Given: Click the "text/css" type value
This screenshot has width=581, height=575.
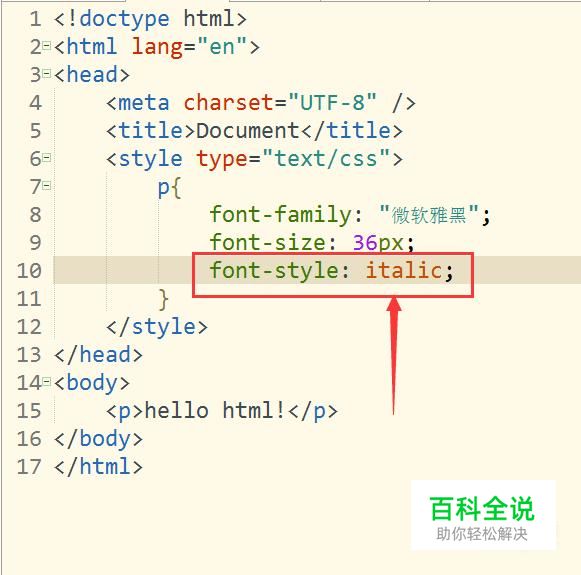Looking at the screenshot, I should pos(326,159).
